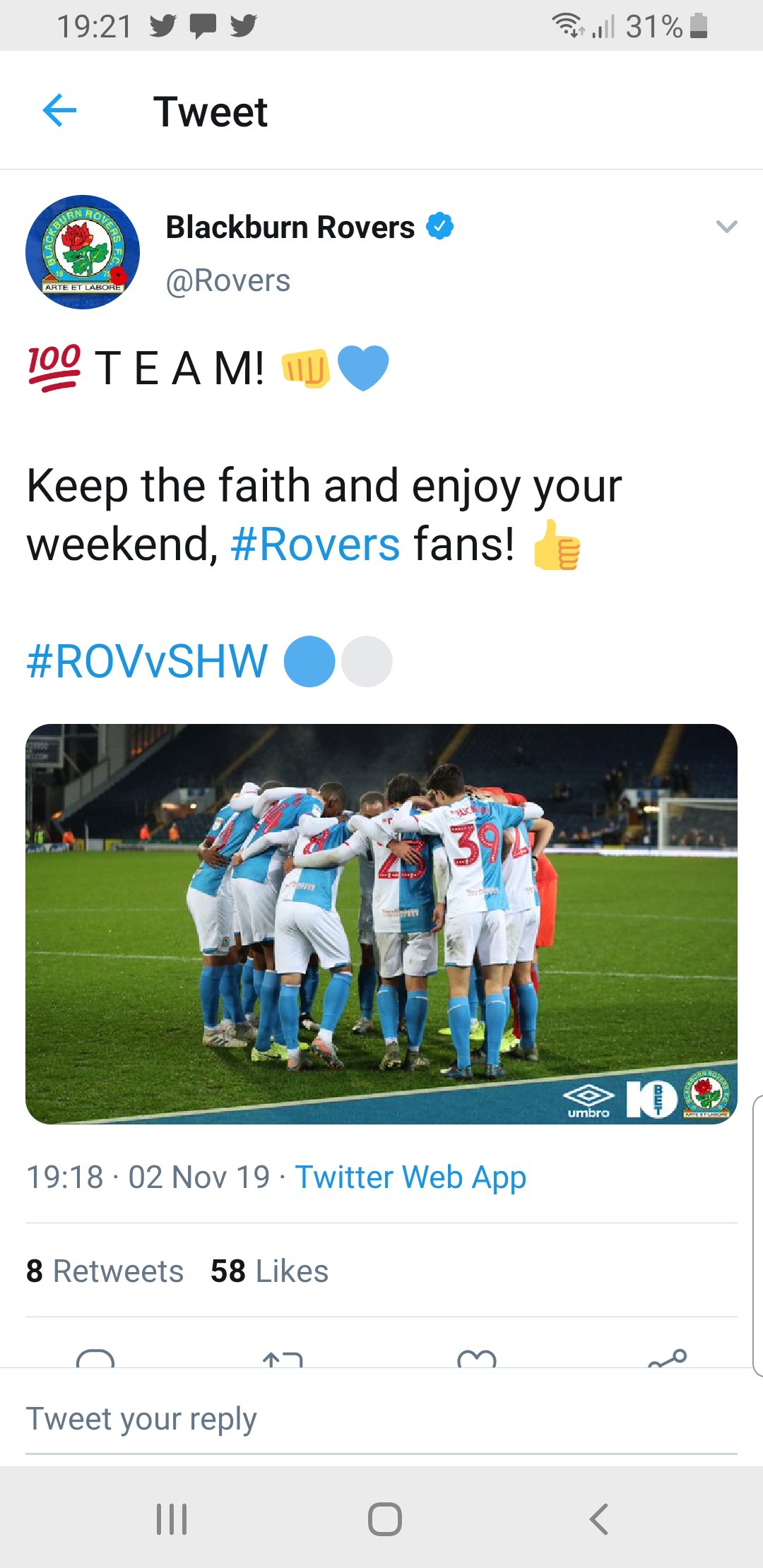
Task: View the team huddle photo
Action: pyautogui.click(x=381, y=924)
